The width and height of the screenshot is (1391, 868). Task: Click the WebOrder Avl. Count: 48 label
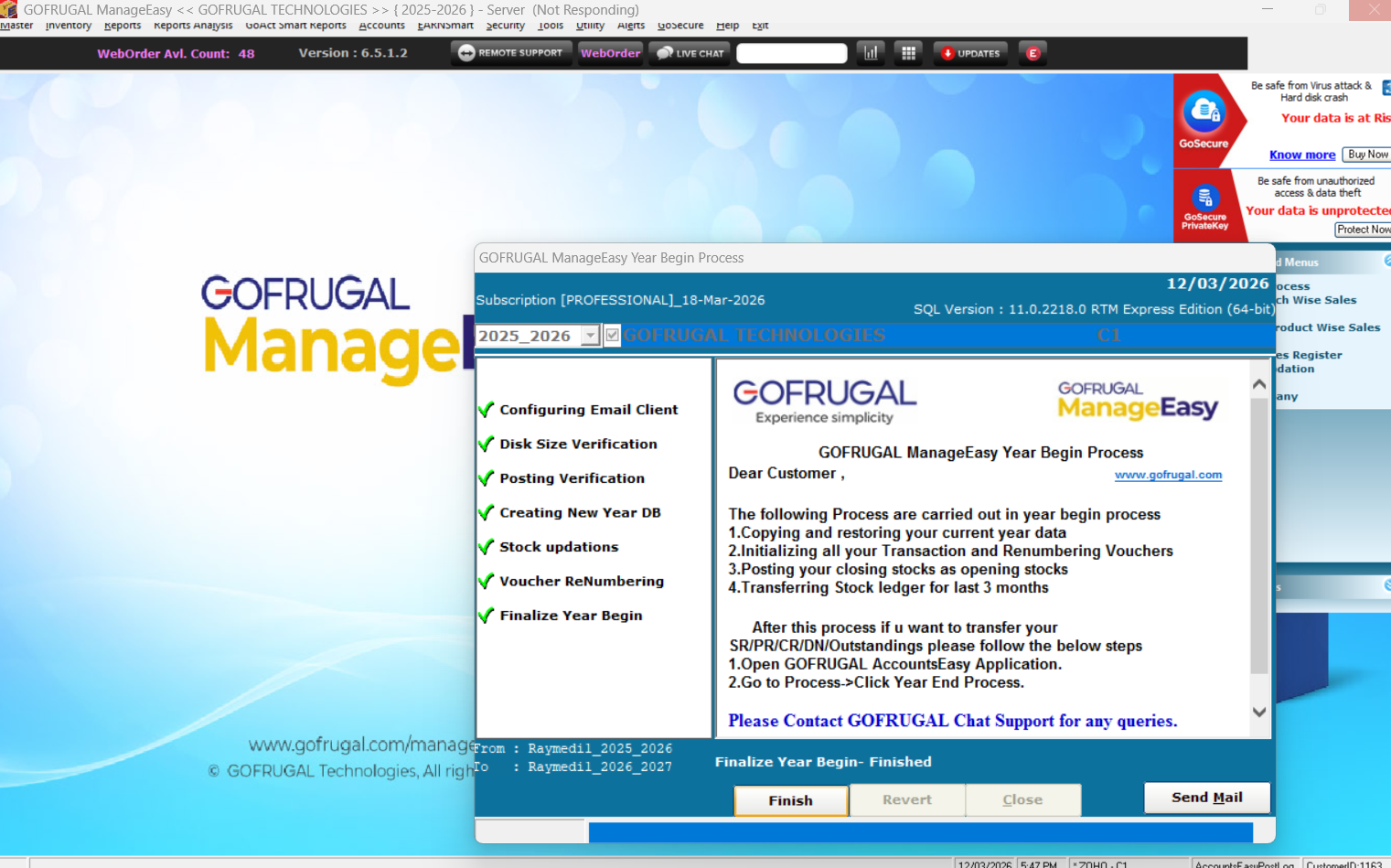pyautogui.click(x=176, y=54)
